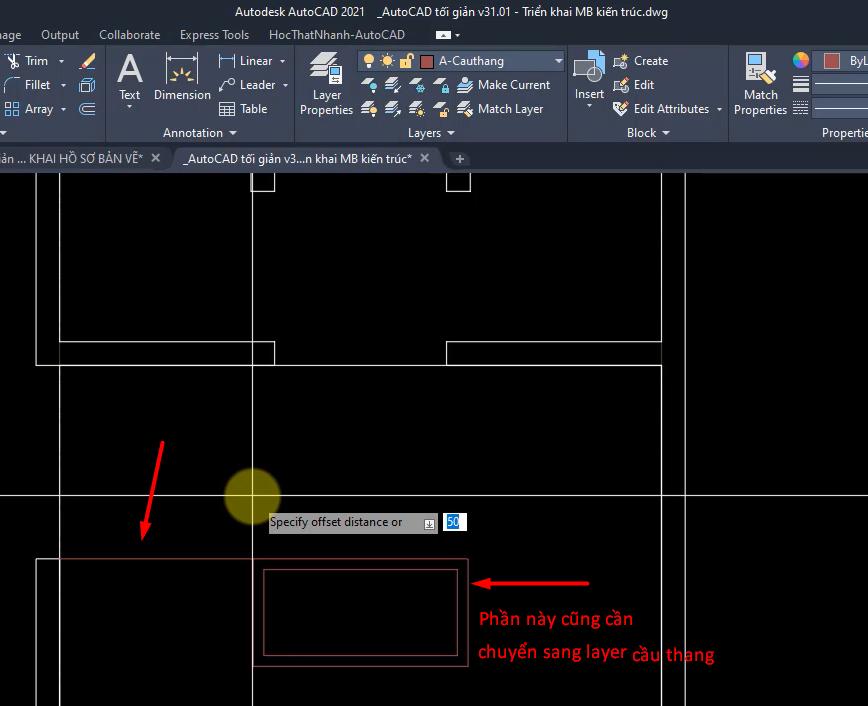The image size is (868, 706).
Task: Open the Express Tools ribbon tab
Action: (214, 34)
